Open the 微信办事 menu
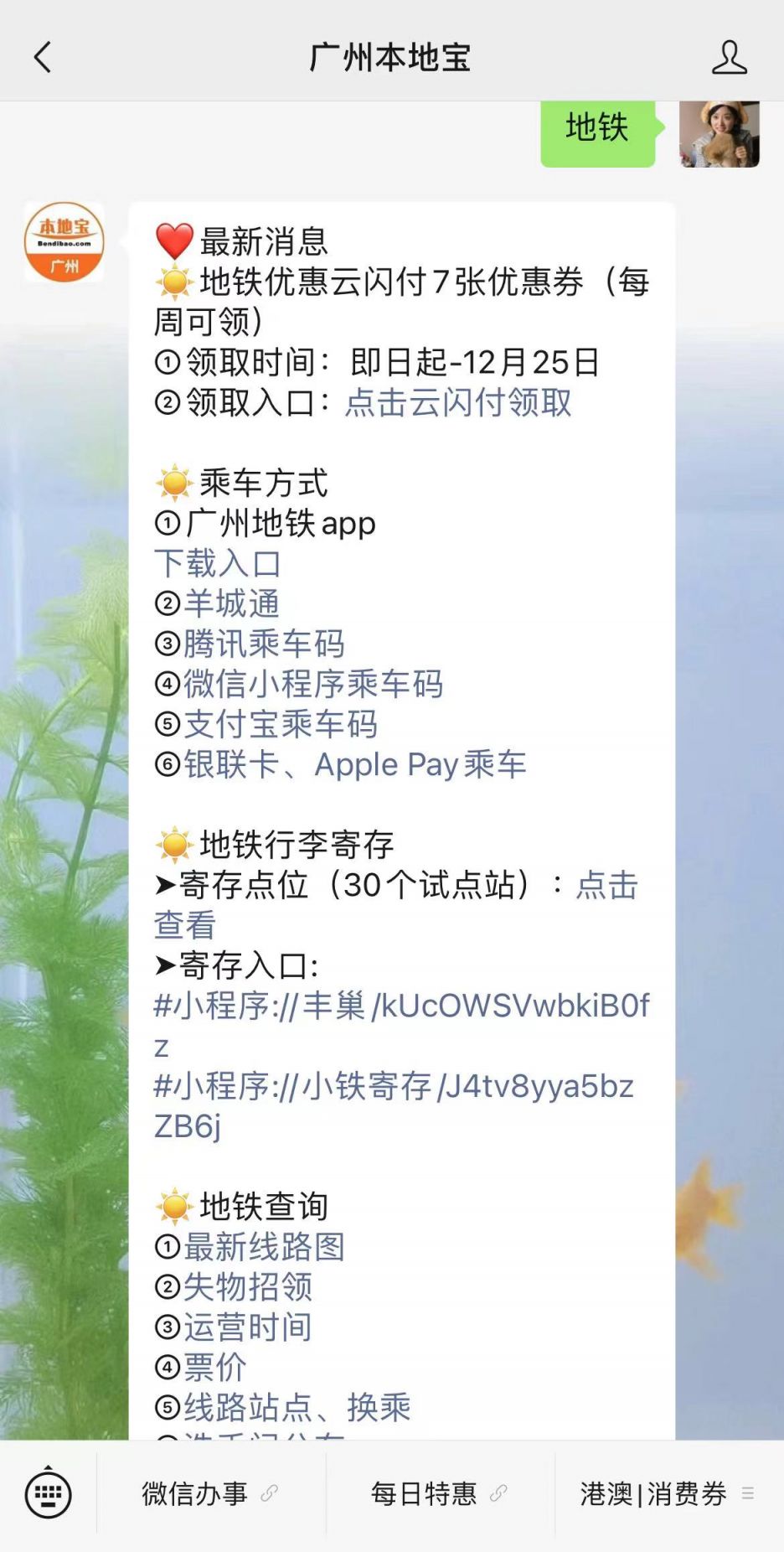This screenshot has height=1552, width=784. (210, 1493)
